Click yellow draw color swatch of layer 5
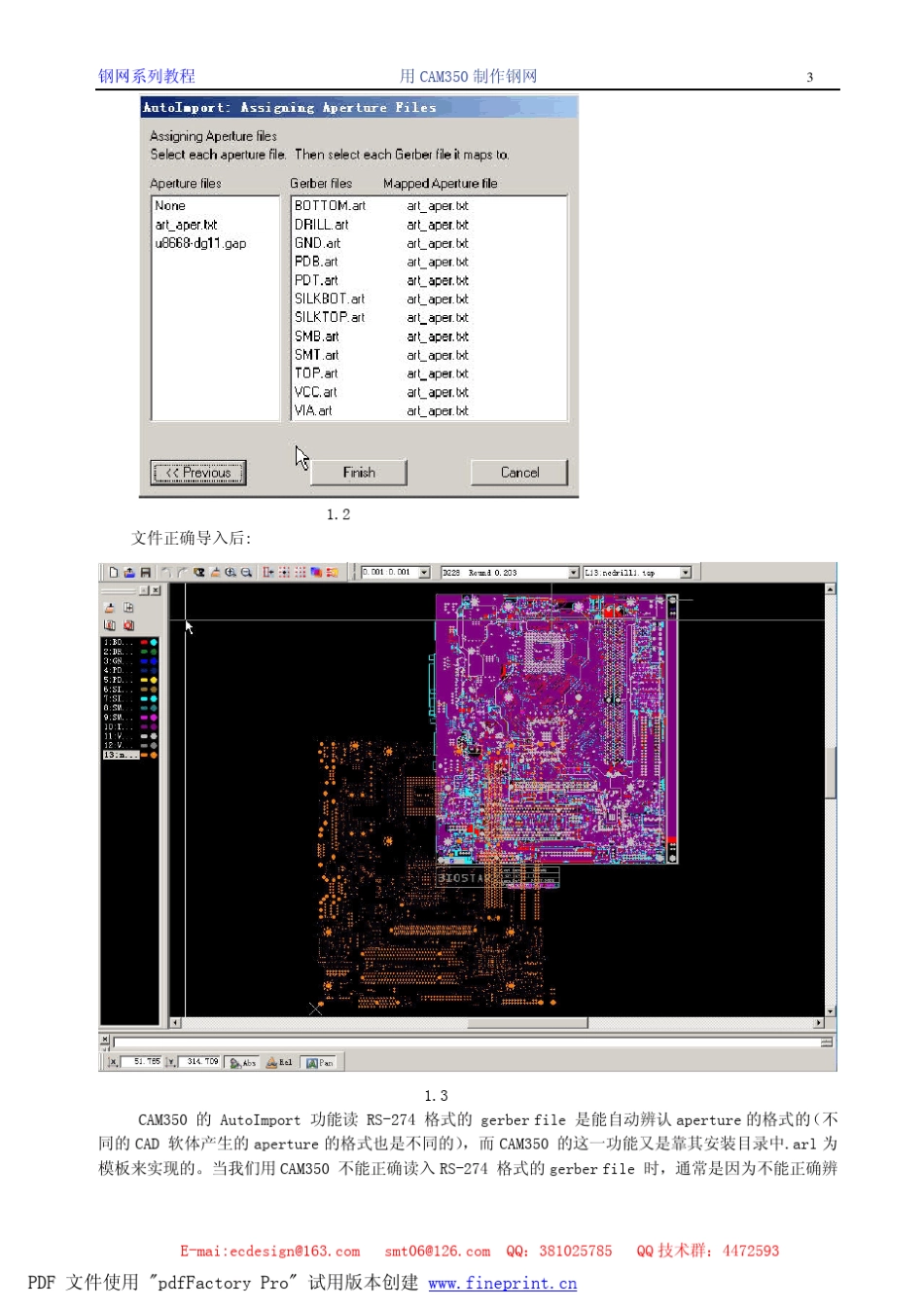 [x=144, y=680]
